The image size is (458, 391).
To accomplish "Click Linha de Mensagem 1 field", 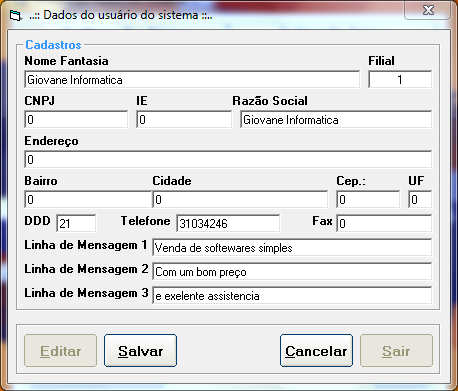I will [x=292, y=248].
